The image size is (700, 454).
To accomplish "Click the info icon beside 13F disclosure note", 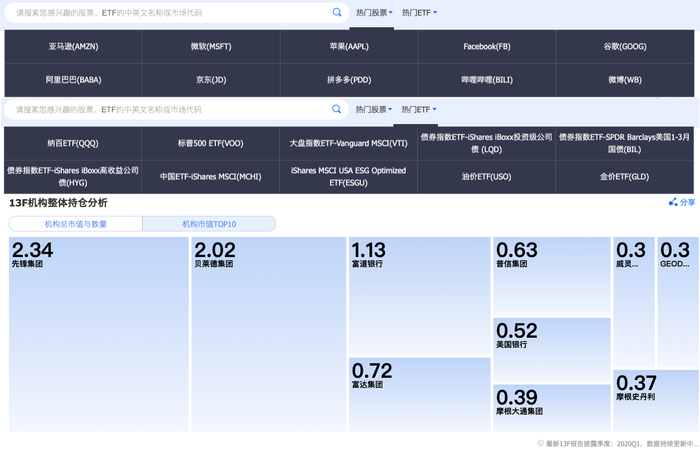I will point(541,443).
